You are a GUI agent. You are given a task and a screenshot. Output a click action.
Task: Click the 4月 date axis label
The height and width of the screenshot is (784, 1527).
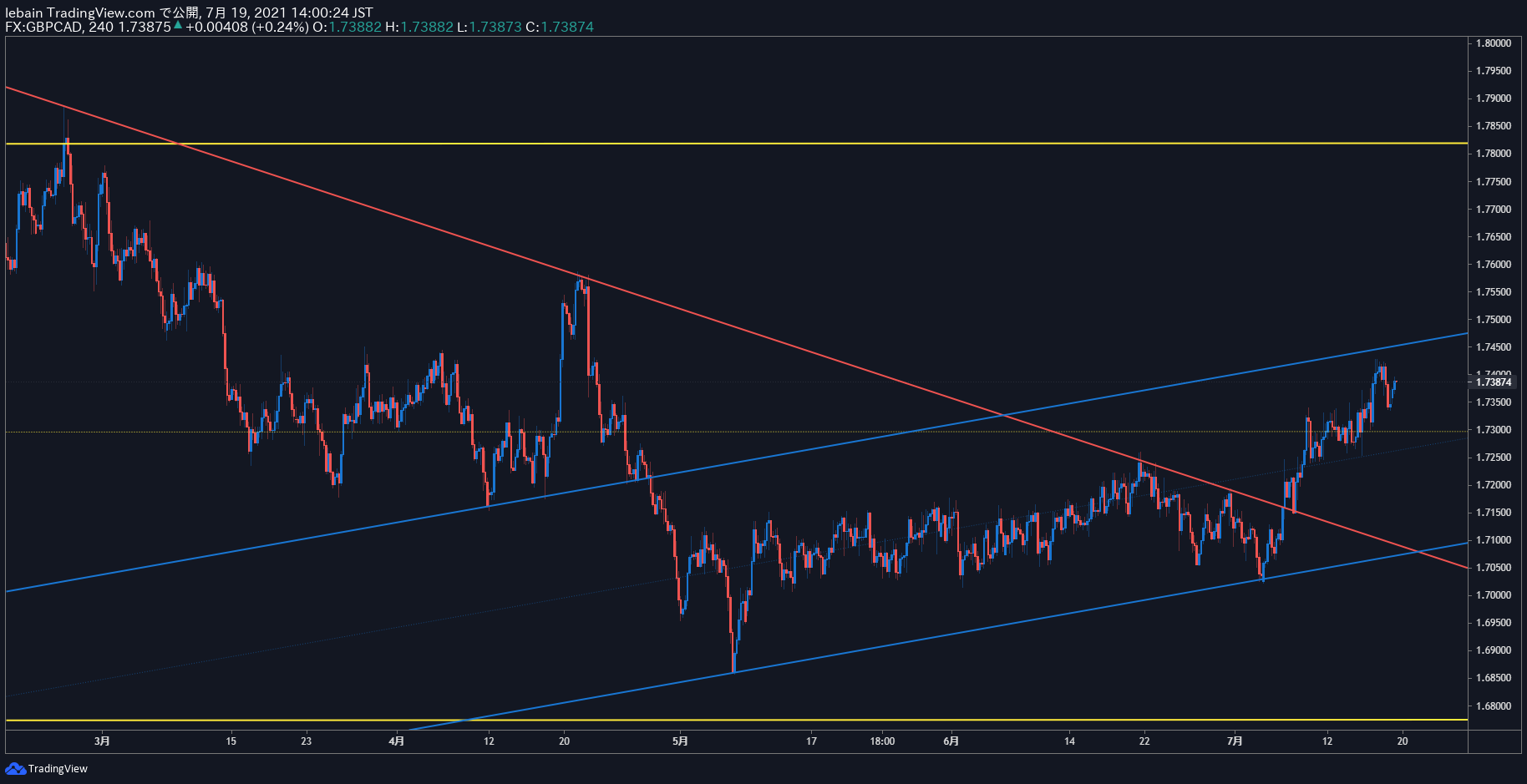(x=397, y=741)
